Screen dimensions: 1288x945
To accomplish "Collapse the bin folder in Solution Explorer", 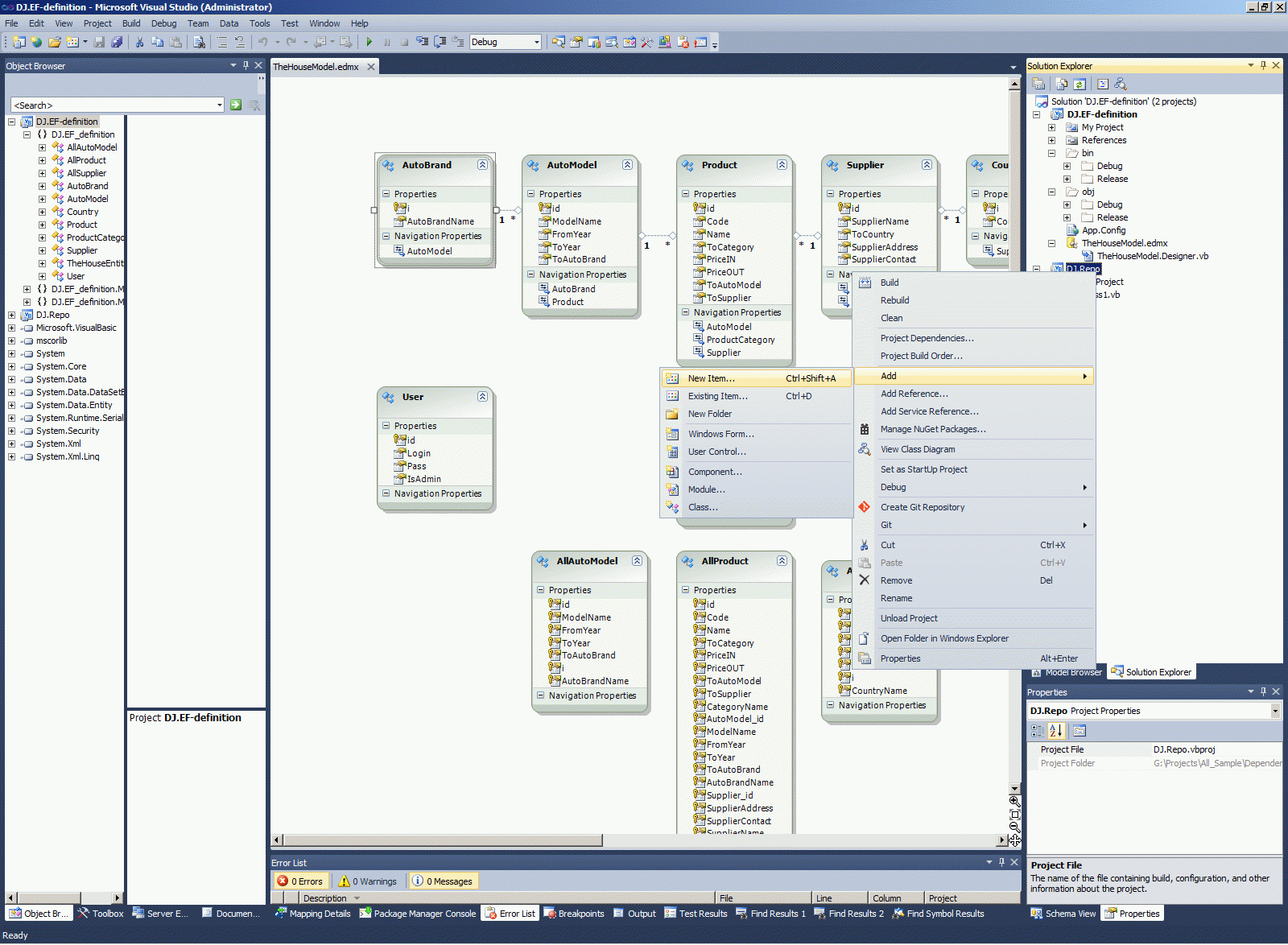I will click(1051, 153).
